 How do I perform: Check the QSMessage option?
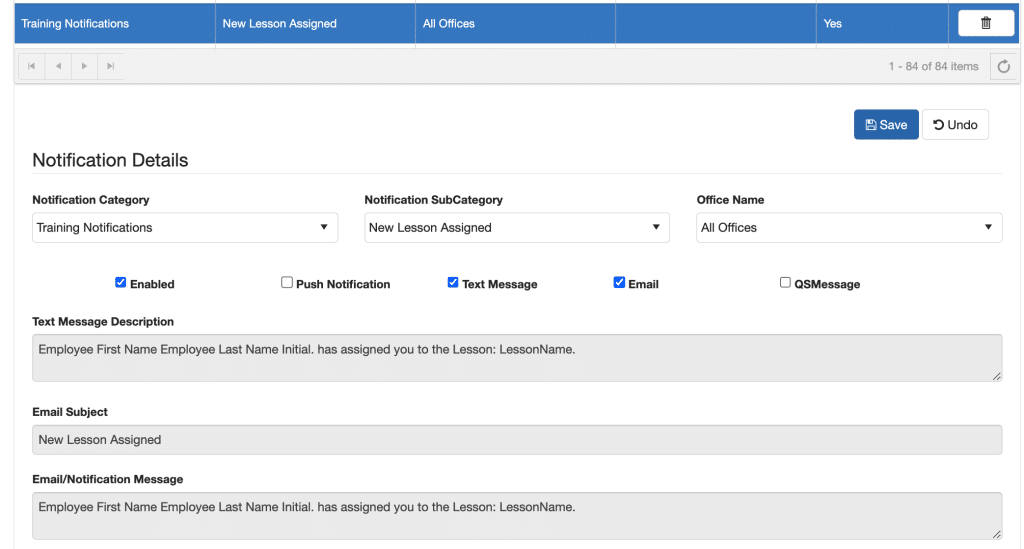[785, 283]
